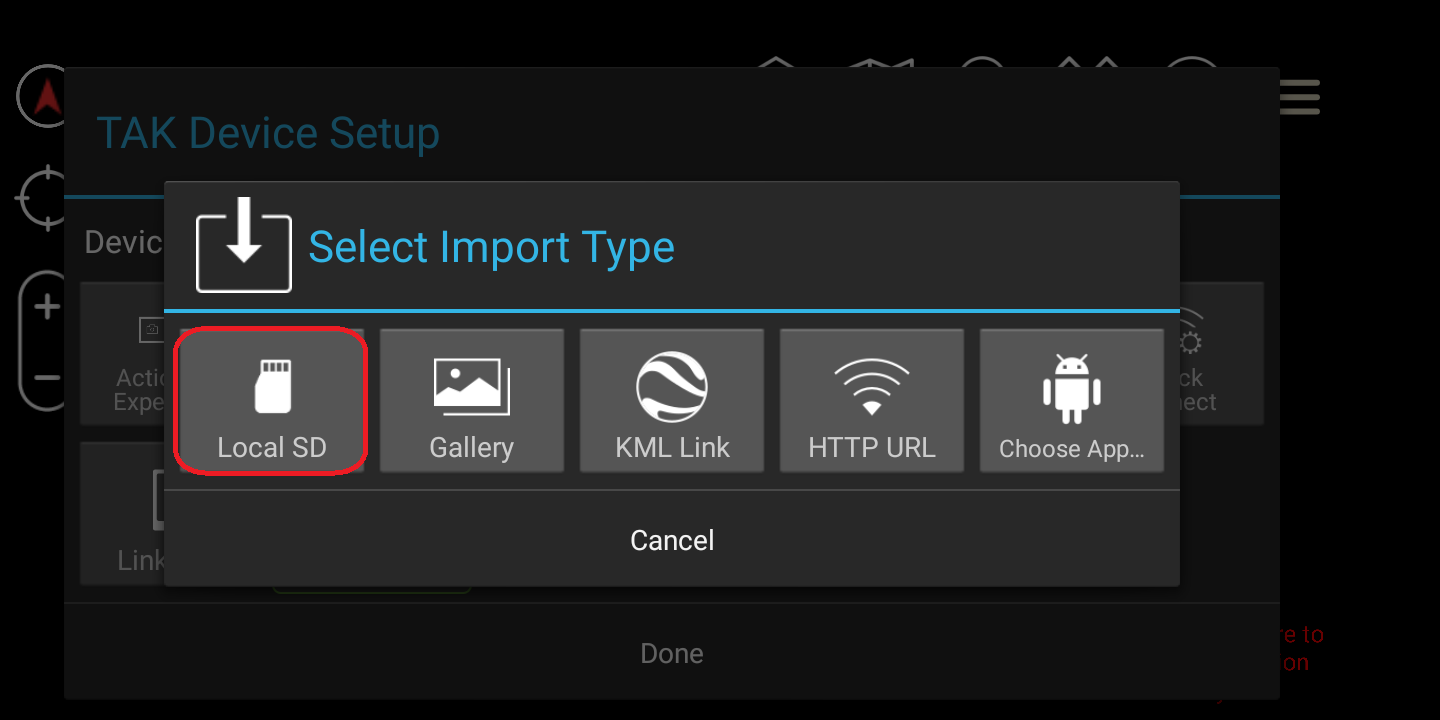Image resolution: width=1440 pixels, height=720 pixels.
Task: Click the Select Import Type heading
Action: point(491,247)
